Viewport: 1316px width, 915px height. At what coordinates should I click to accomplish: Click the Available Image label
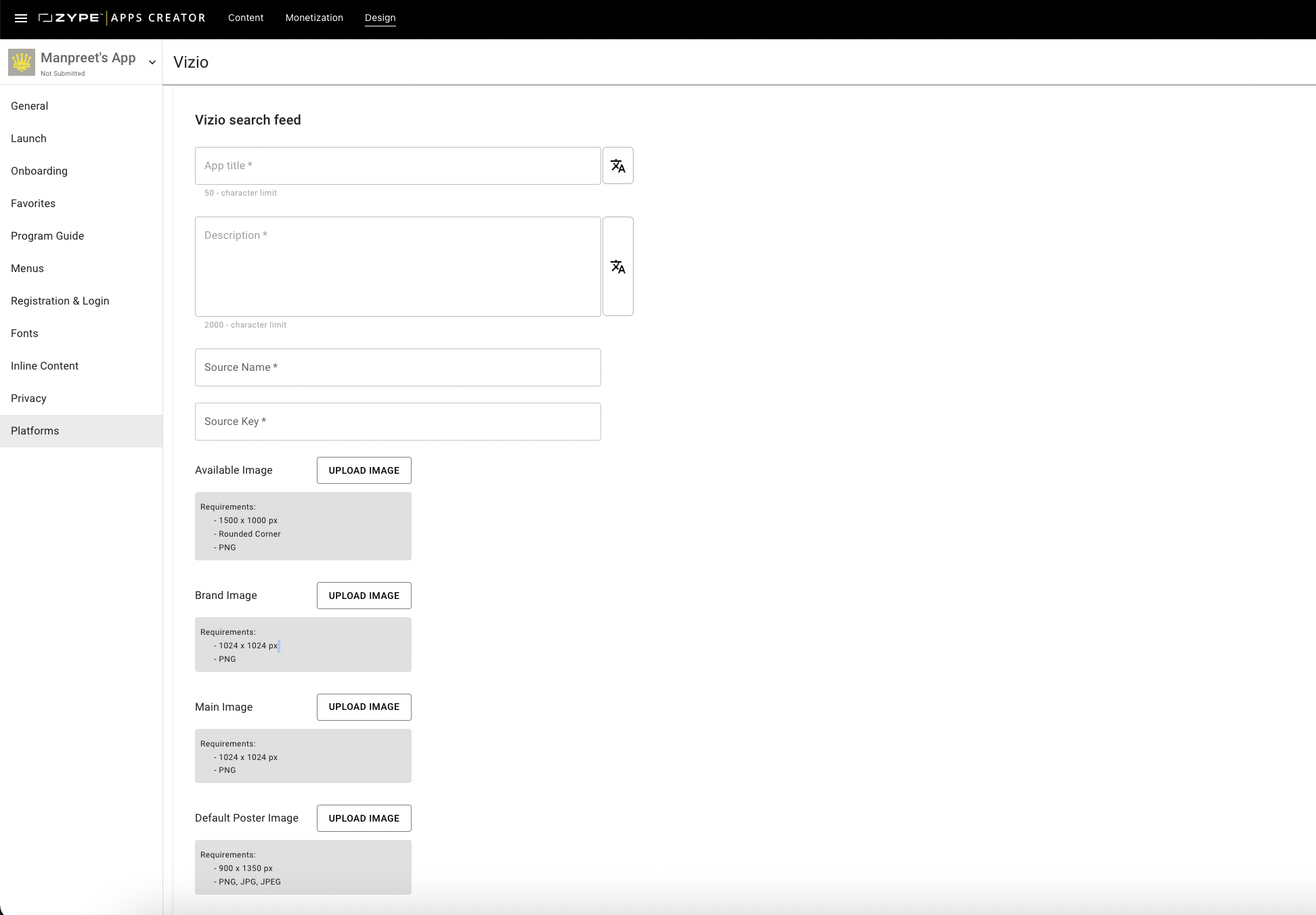234,470
